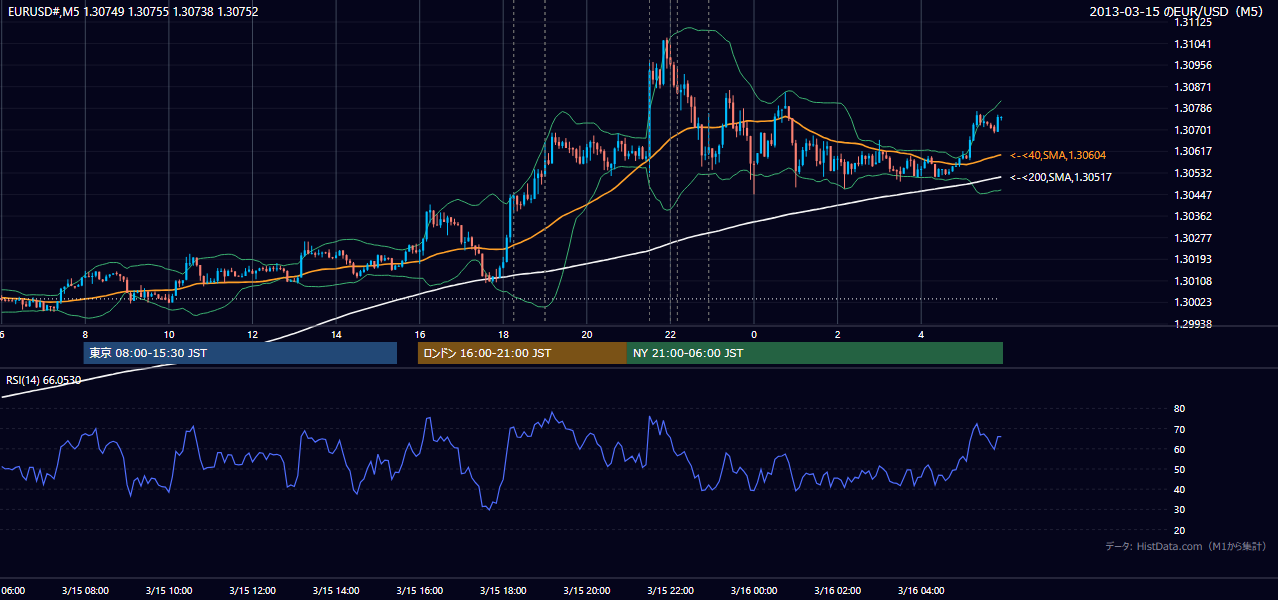Click hour label 14 under price chart
This screenshot has height=600, width=1278.
click(x=336, y=334)
